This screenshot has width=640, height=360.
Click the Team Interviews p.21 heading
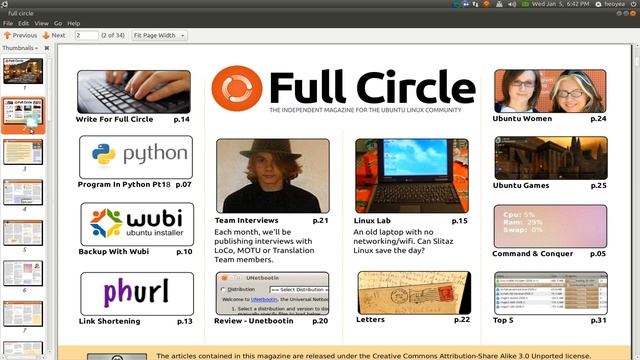[272, 220]
